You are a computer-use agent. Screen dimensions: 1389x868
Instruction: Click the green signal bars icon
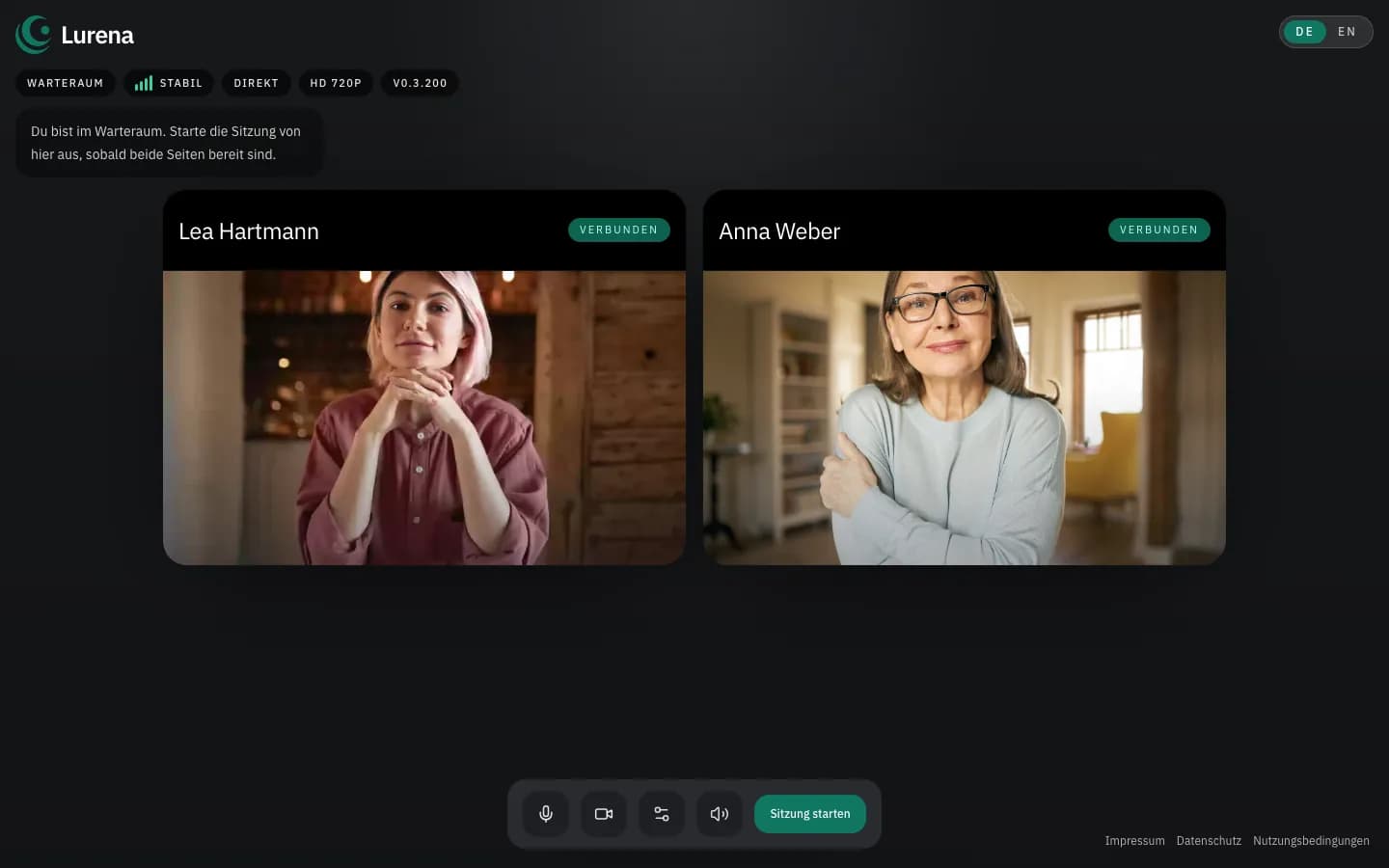point(144,84)
